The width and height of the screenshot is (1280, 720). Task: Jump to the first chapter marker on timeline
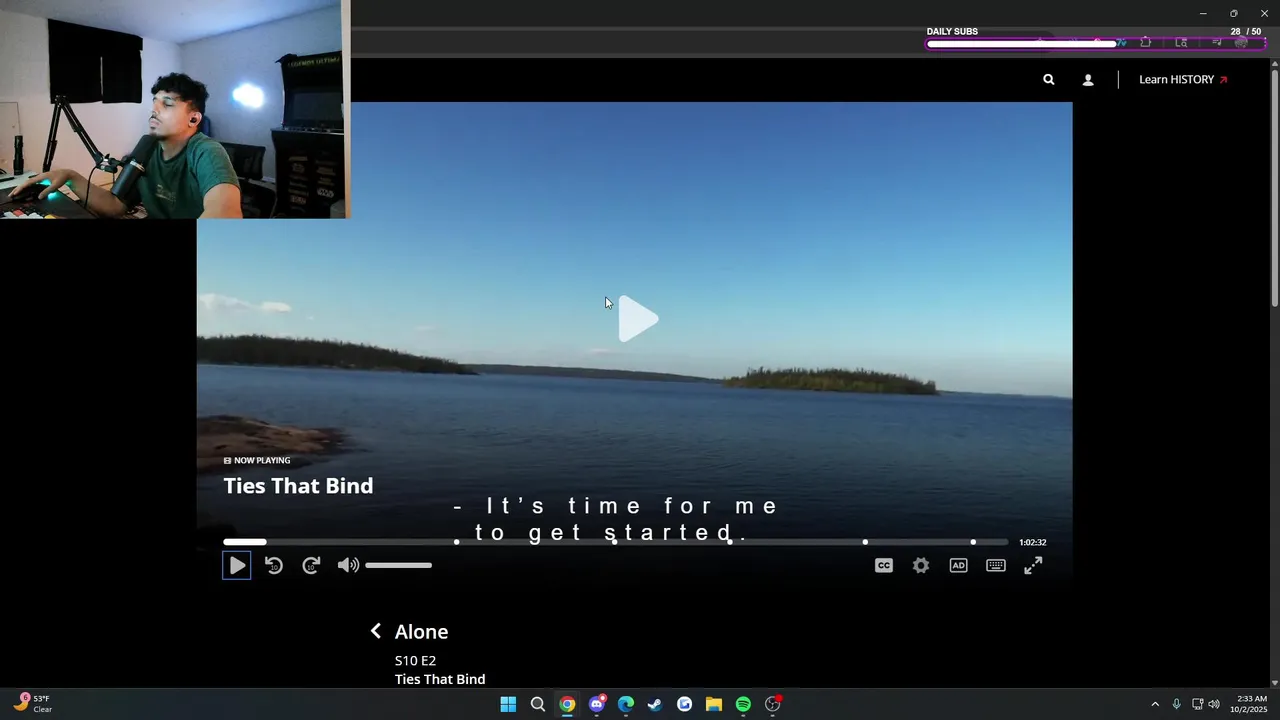[457, 542]
